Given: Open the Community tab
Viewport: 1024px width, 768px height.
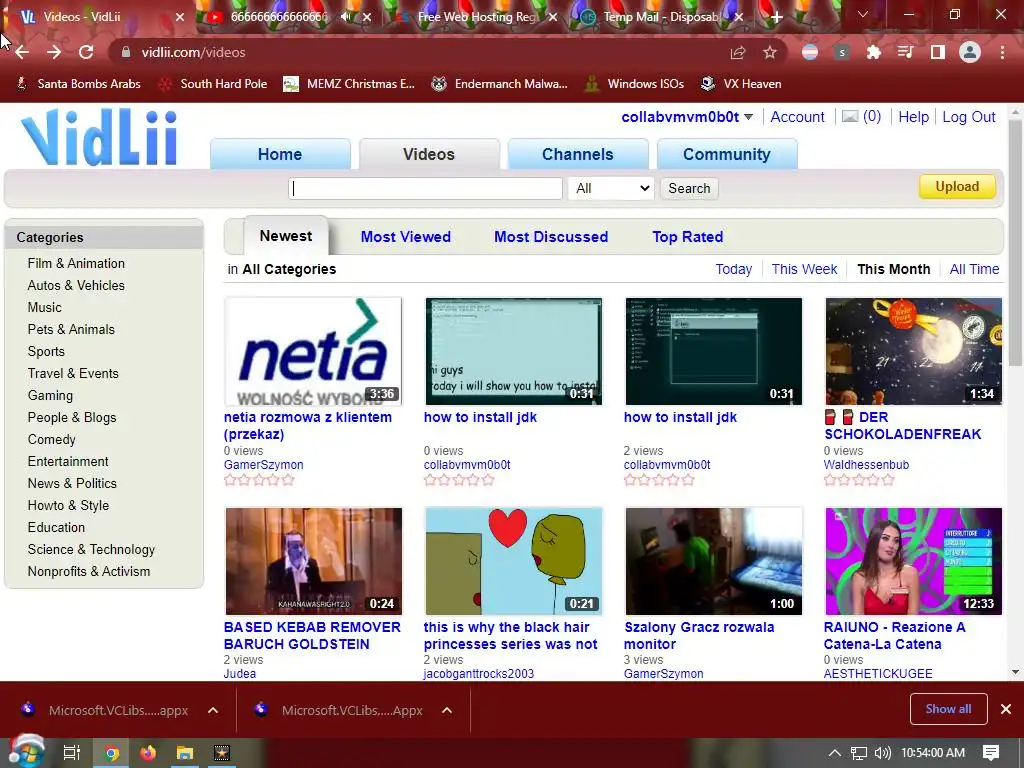Looking at the screenshot, I should coord(727,154).
